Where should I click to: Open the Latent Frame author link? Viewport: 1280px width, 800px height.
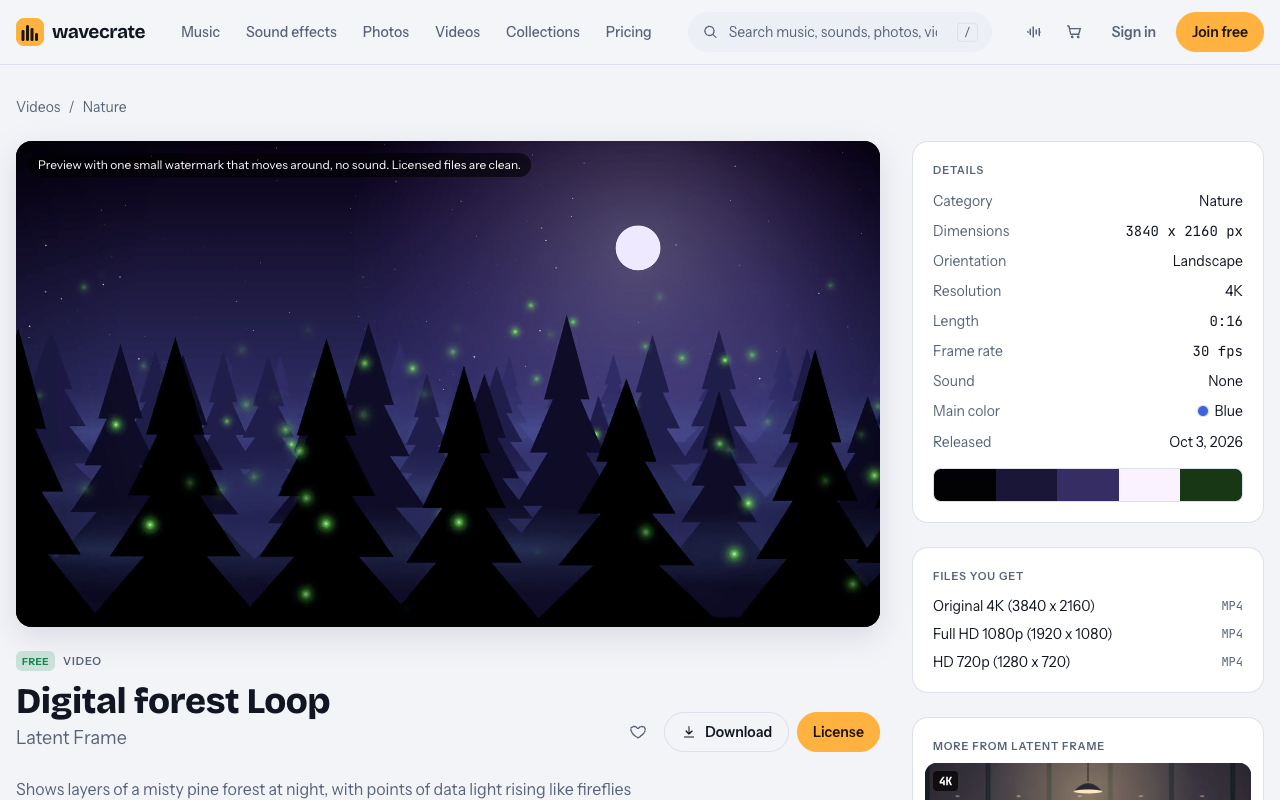(x=71, y=738)
